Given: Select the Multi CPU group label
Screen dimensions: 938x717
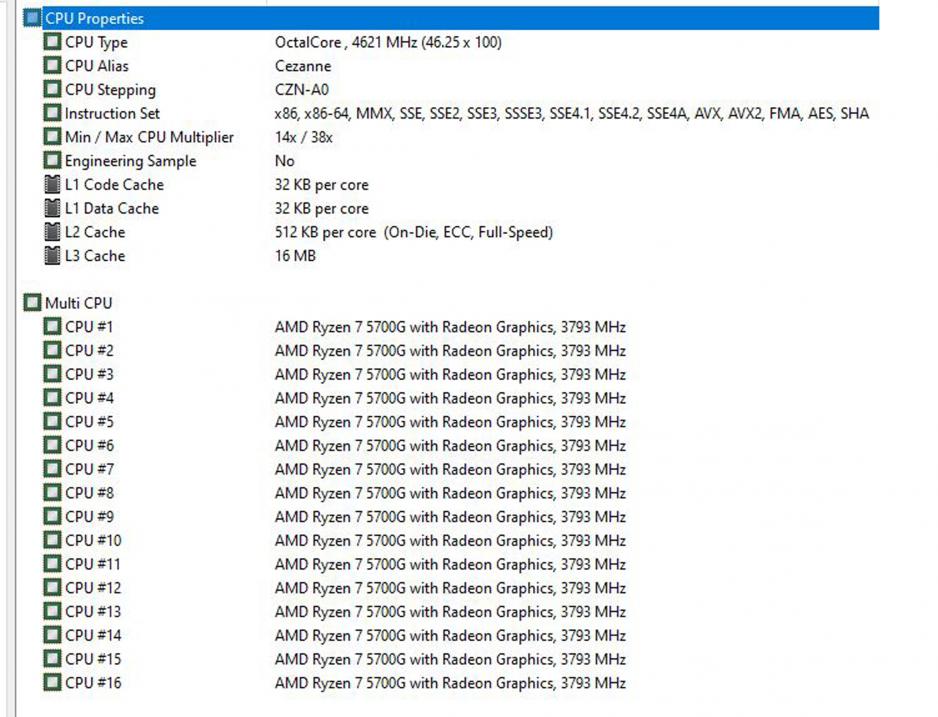Looking at the screenshot, I should coord(79,303).
